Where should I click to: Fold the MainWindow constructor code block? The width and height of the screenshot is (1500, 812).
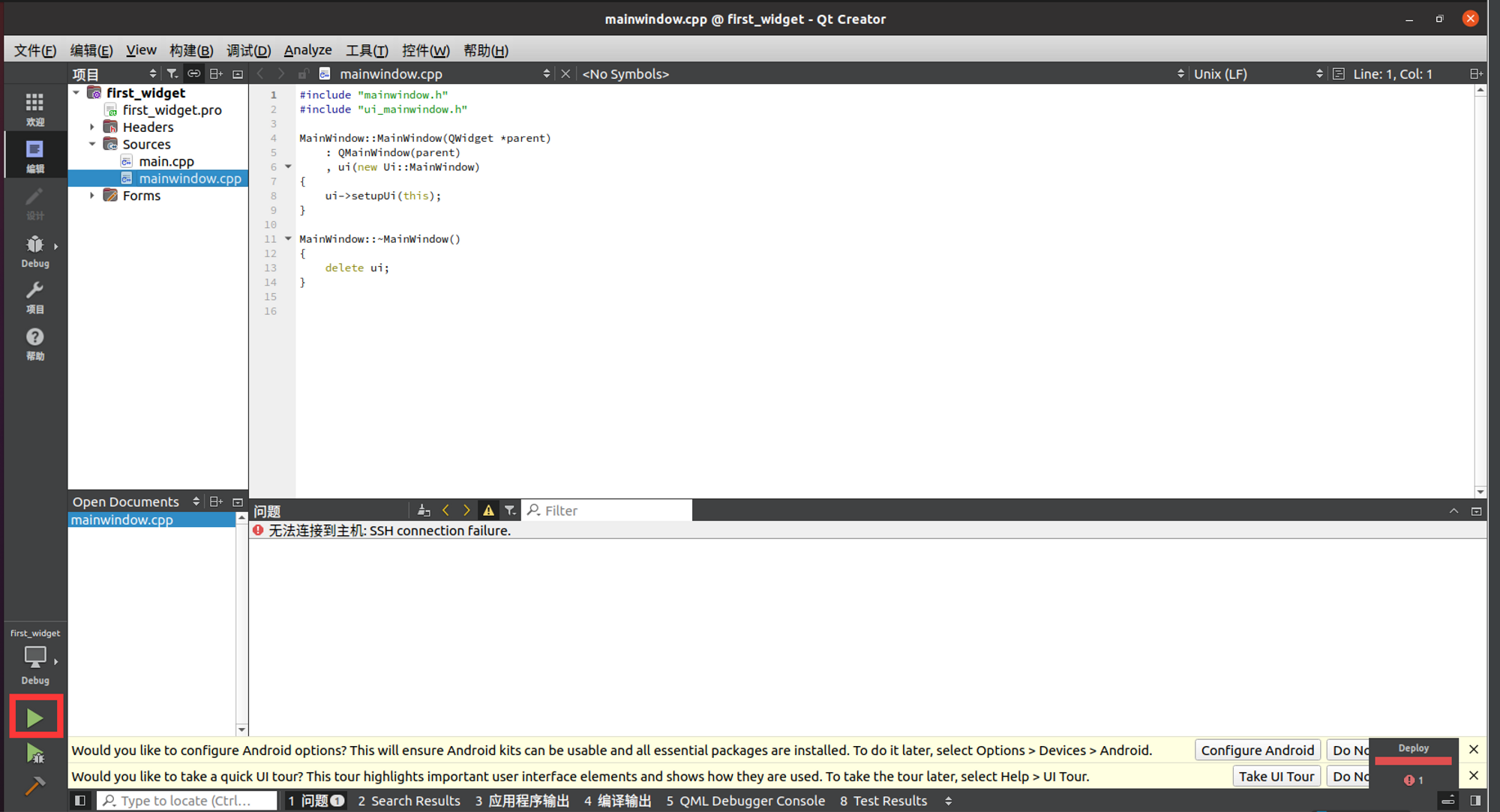pos(288,167)
